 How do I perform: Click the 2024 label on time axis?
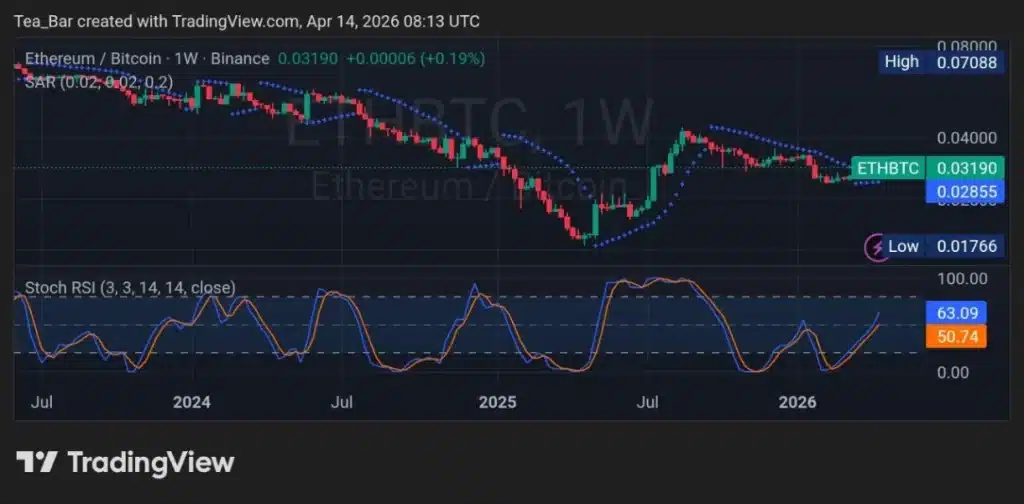point(192,402)
